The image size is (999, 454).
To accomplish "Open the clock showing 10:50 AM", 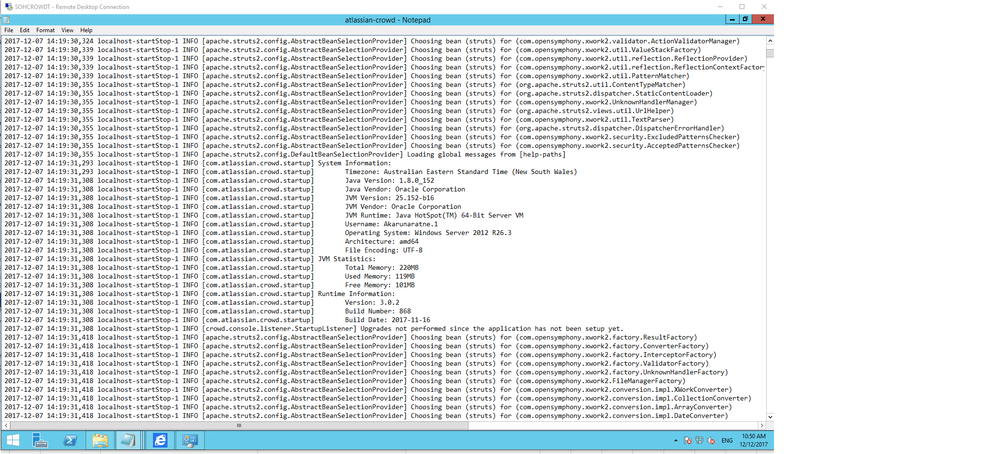I will pos(752,440).
